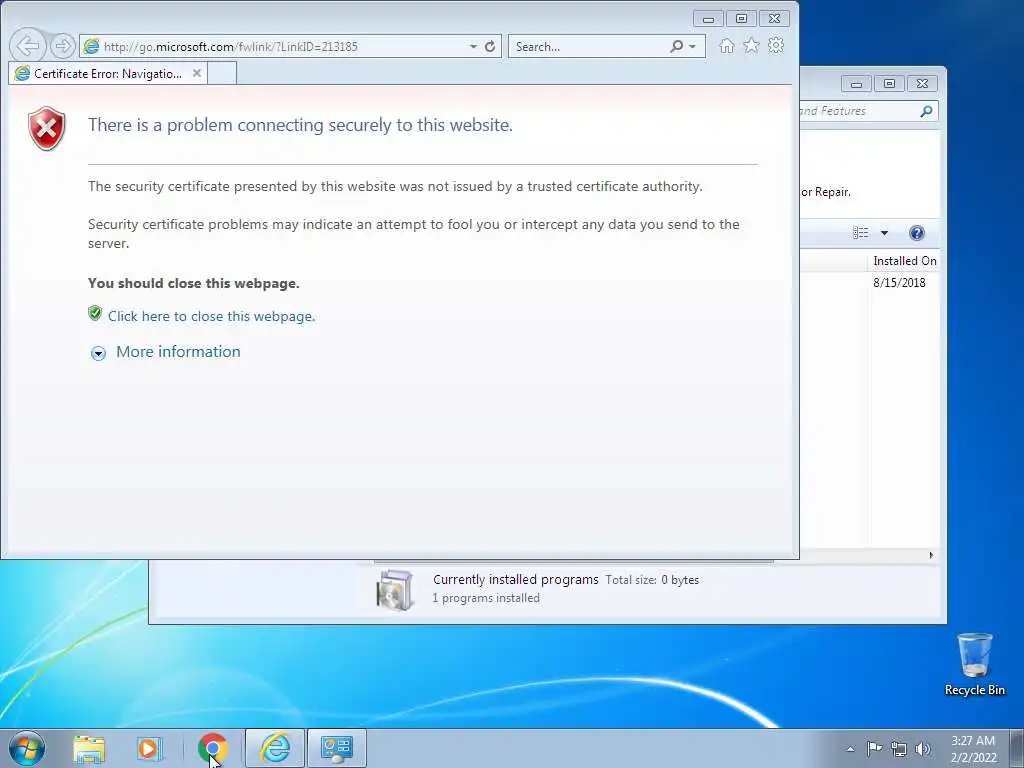Open view options dropdown arrow in Programs window
1024x768 pixels.
coord(884,233)
